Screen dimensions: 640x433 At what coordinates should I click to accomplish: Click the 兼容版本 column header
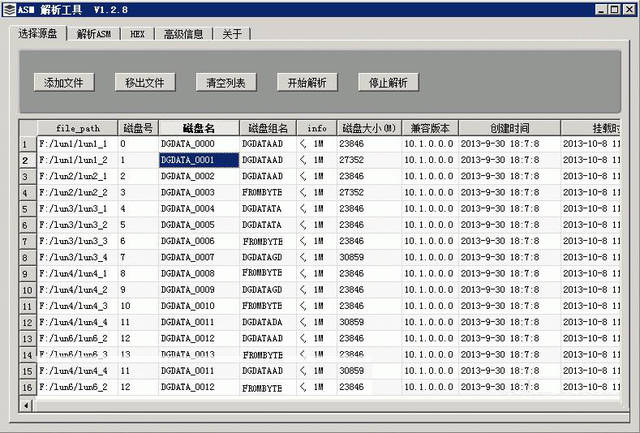pyautogui.click(x=430, y=128)
